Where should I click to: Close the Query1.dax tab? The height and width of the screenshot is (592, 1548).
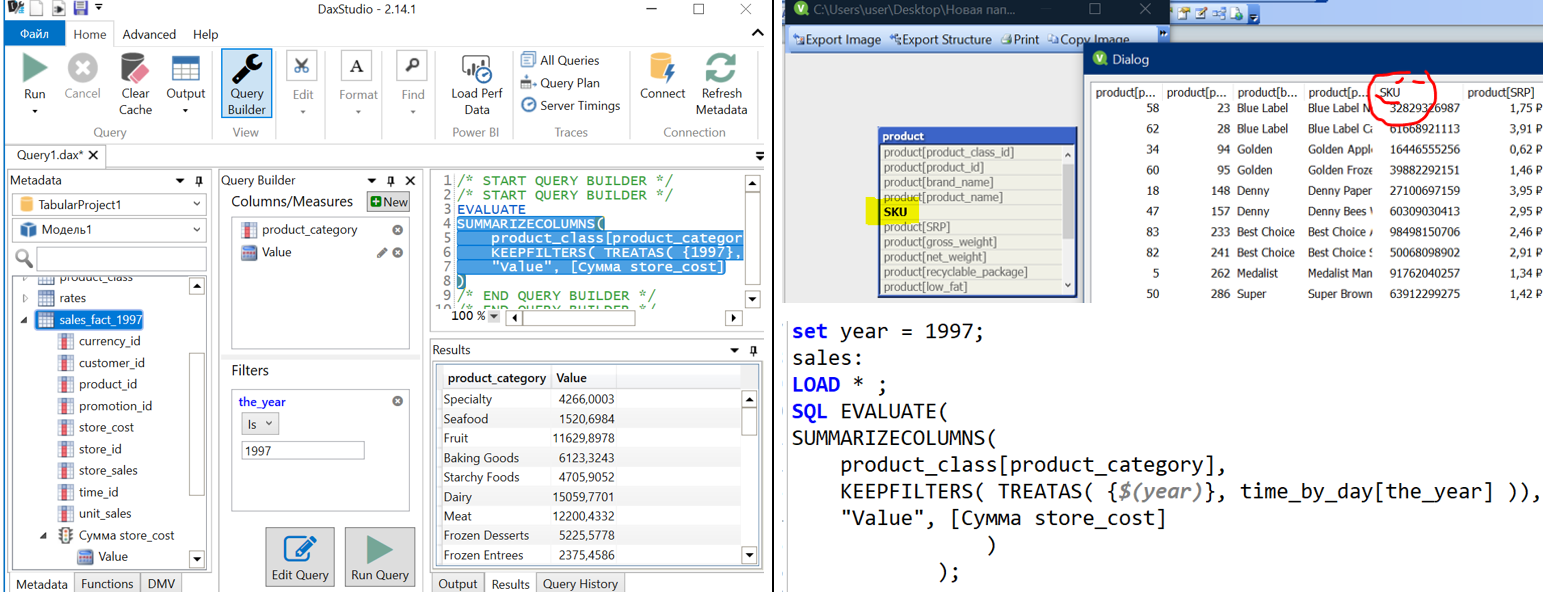94,155
